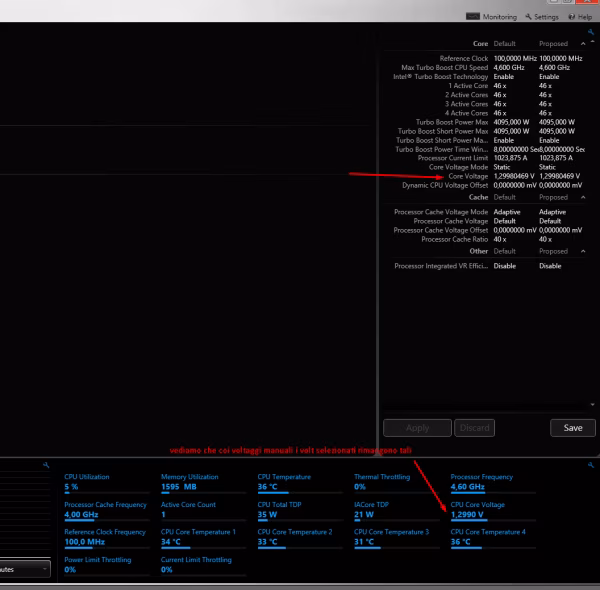600x590 pixels.
Task: Select the Core Voltage row label
Action: click(x=468, y=176)
